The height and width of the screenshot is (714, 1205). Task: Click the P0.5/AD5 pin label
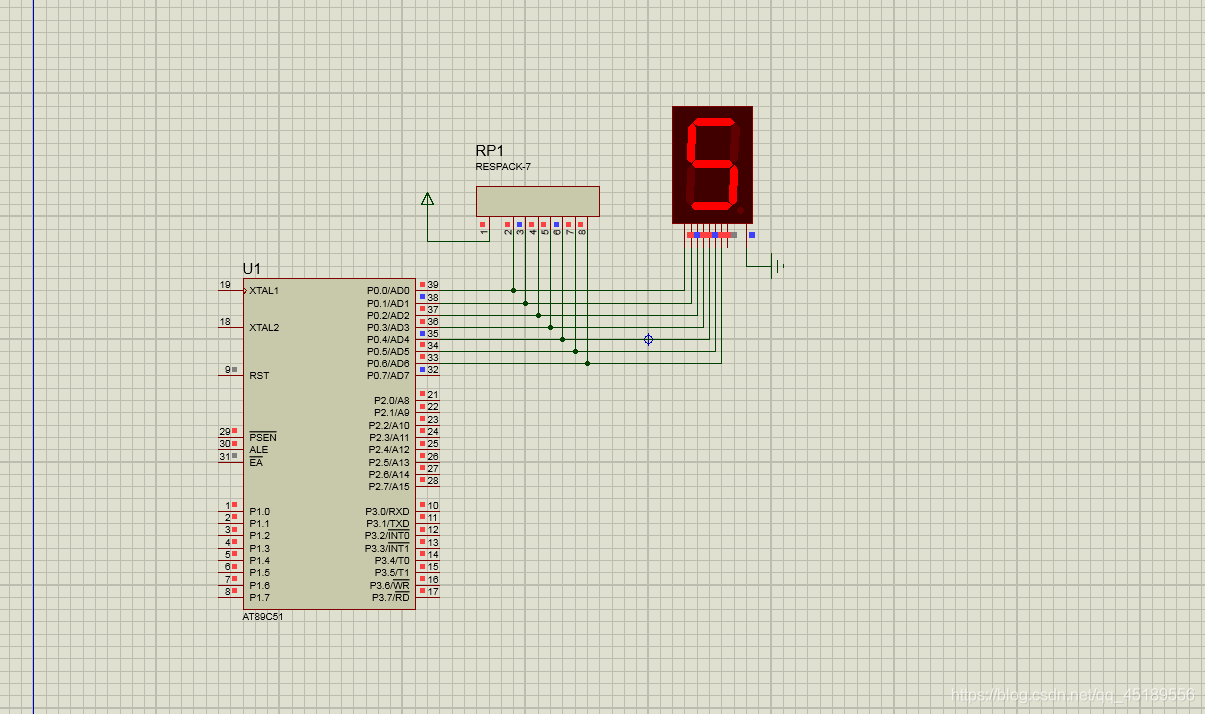(x=388, y=351)
